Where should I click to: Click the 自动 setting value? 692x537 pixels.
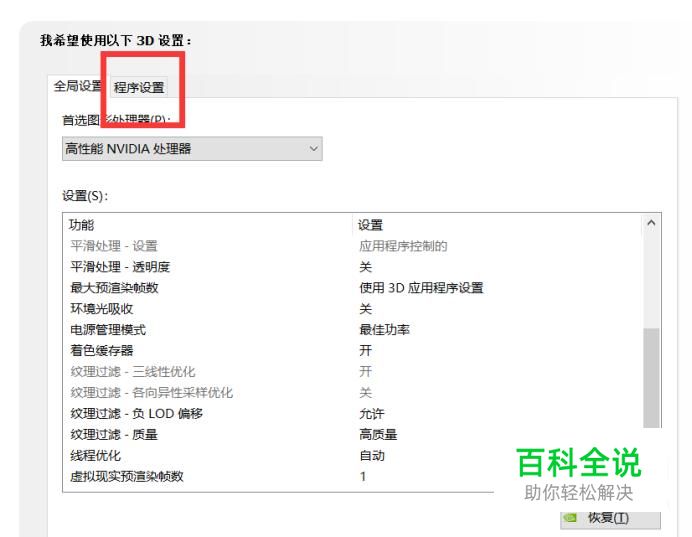click(x=372, y=455)
